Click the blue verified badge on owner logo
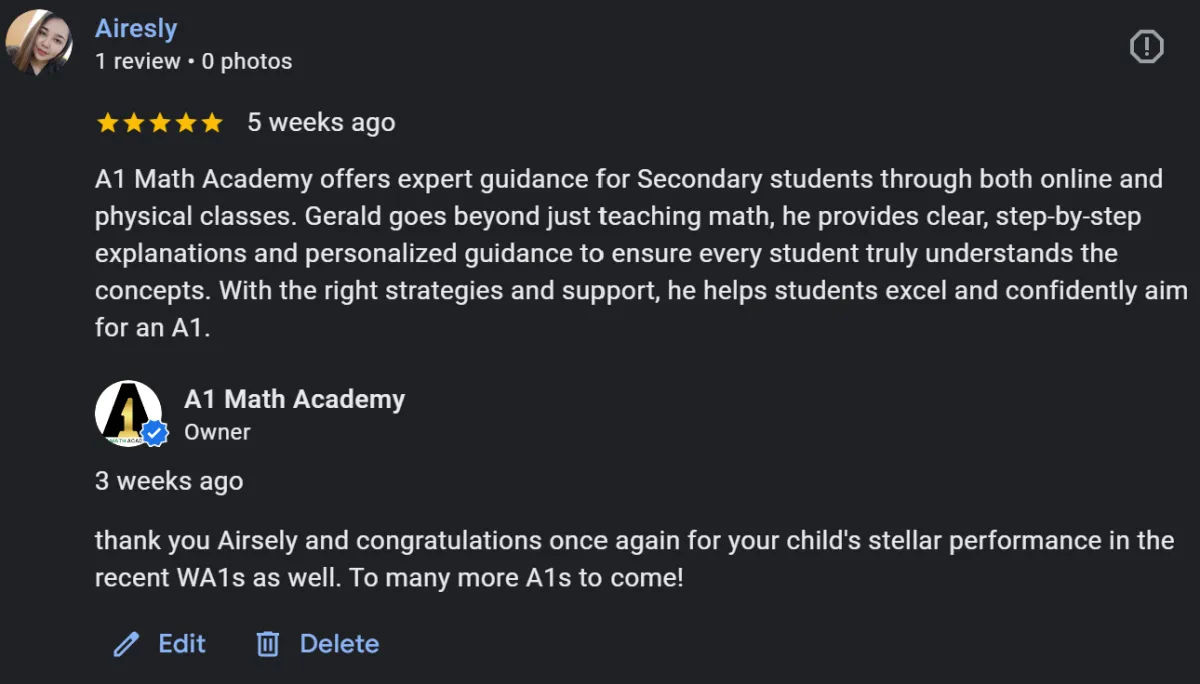This screenshot has height=684, width=1200. (x=154, y=433)
